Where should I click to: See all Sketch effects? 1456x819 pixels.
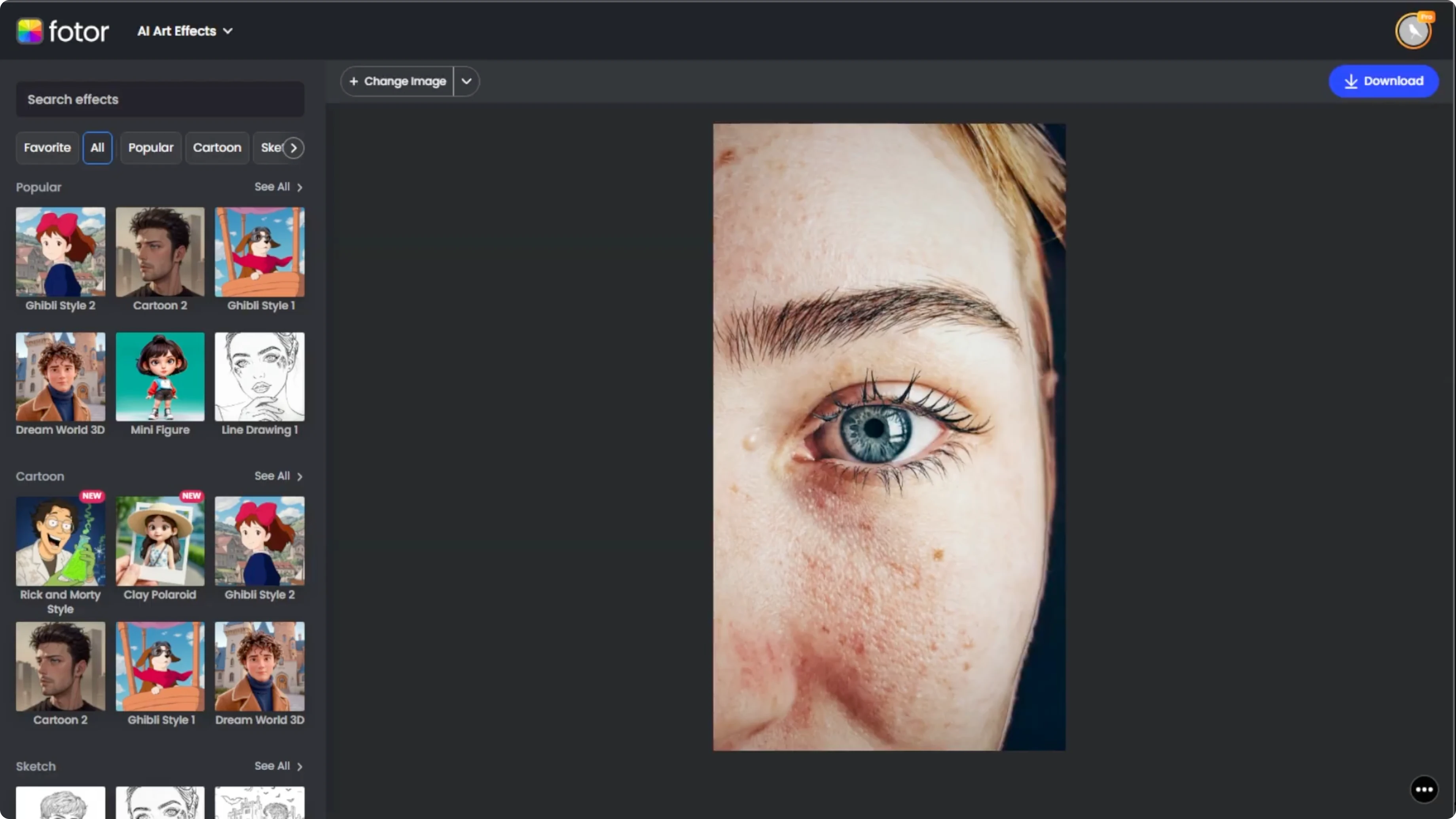point(279,766)
